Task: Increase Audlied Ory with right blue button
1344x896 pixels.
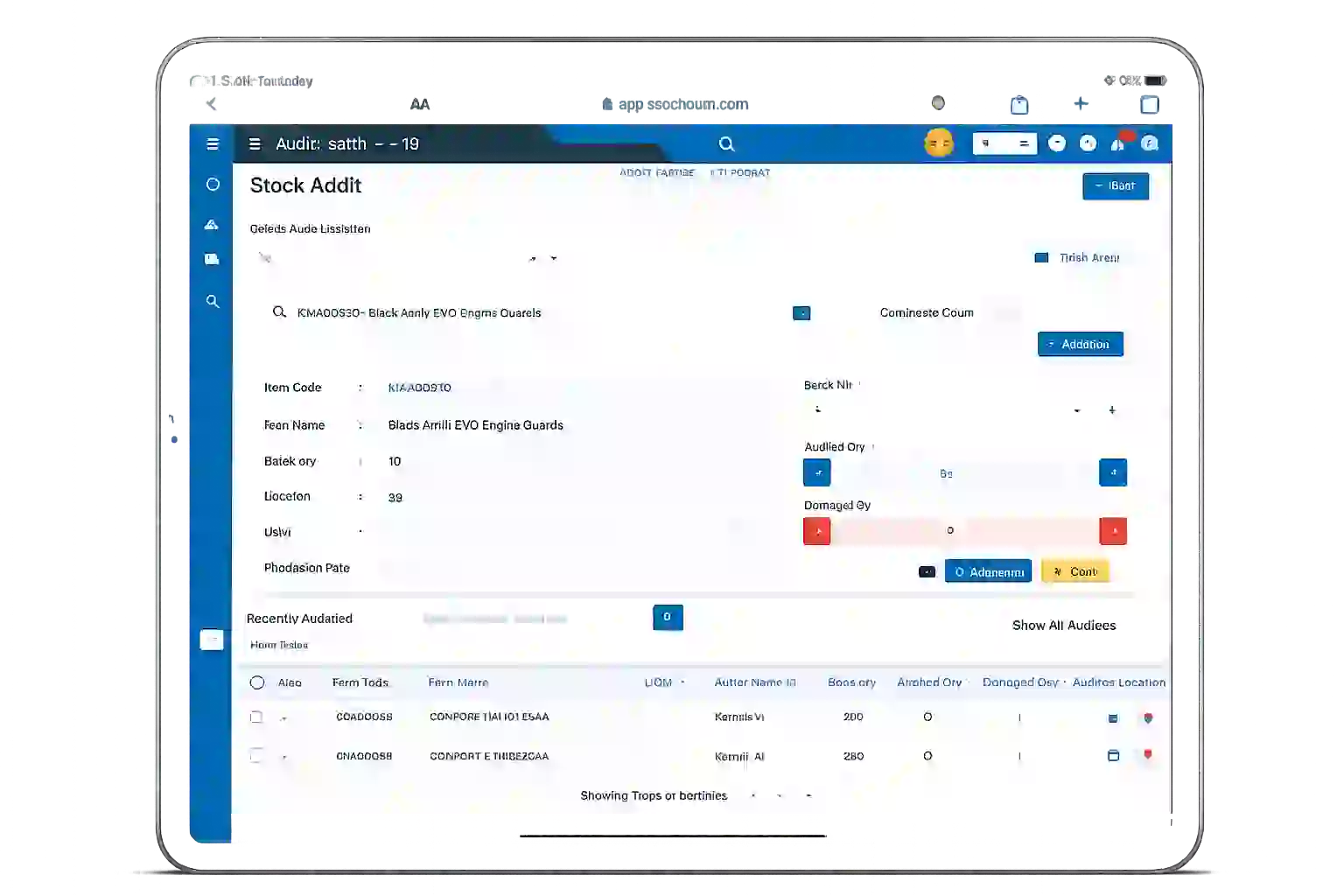Action: (x=1113, y=472)
